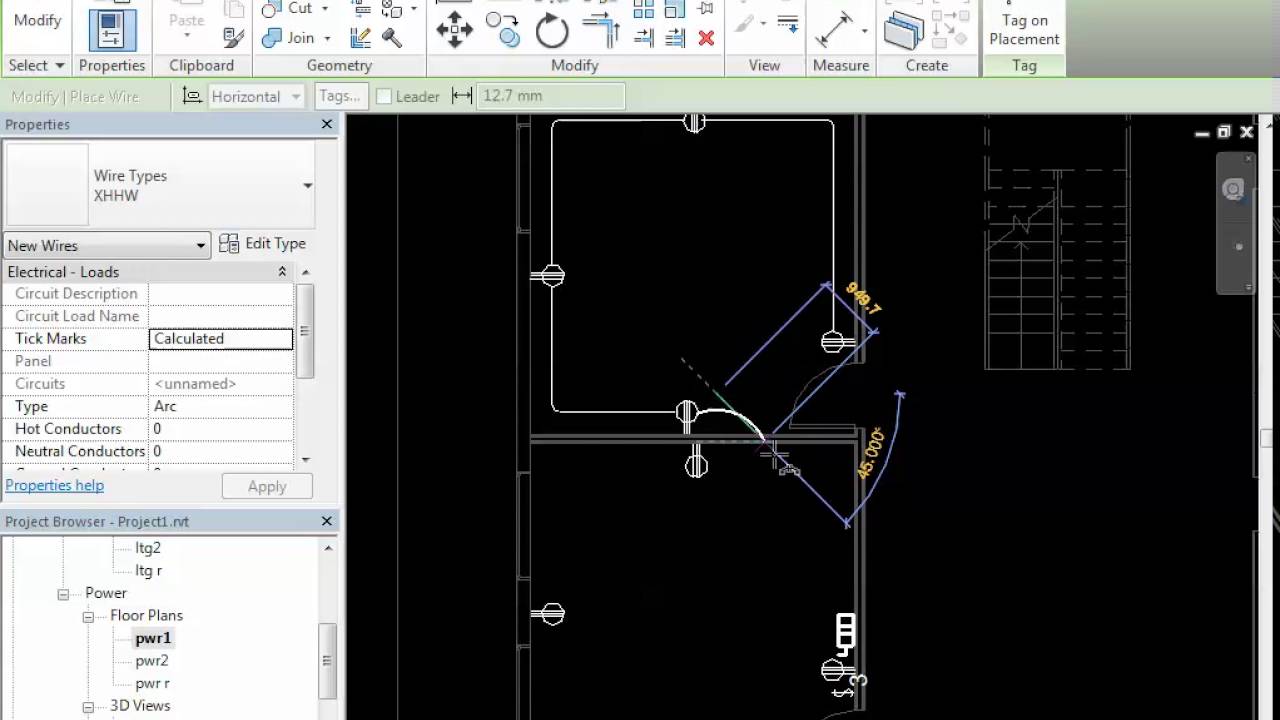Click the Edit Type icon button
This screenshot has height=720, width=1280.
[262, 244]
